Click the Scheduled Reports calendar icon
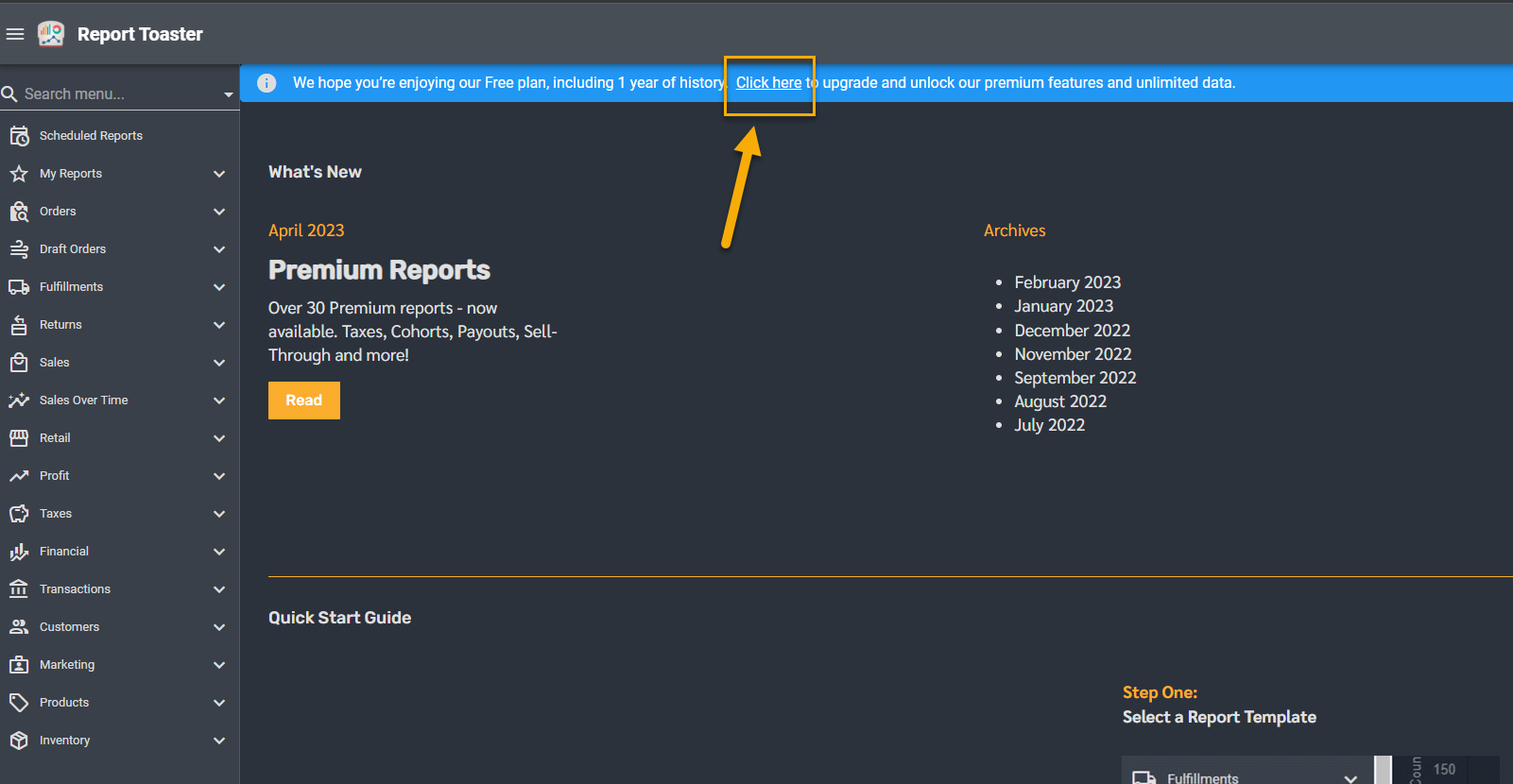Image resolution: width=1513 pixels, height=784 pixels. tap(19, 136)
